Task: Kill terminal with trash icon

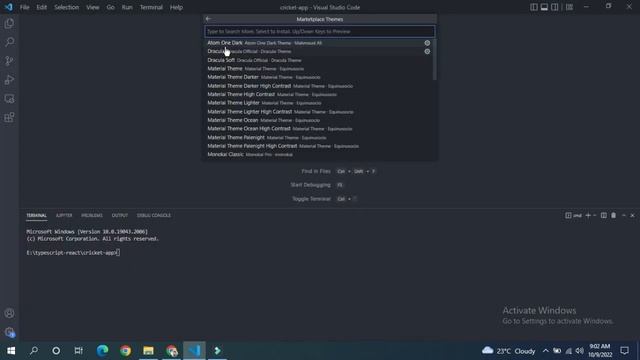Action: click(x=613, y=216)
